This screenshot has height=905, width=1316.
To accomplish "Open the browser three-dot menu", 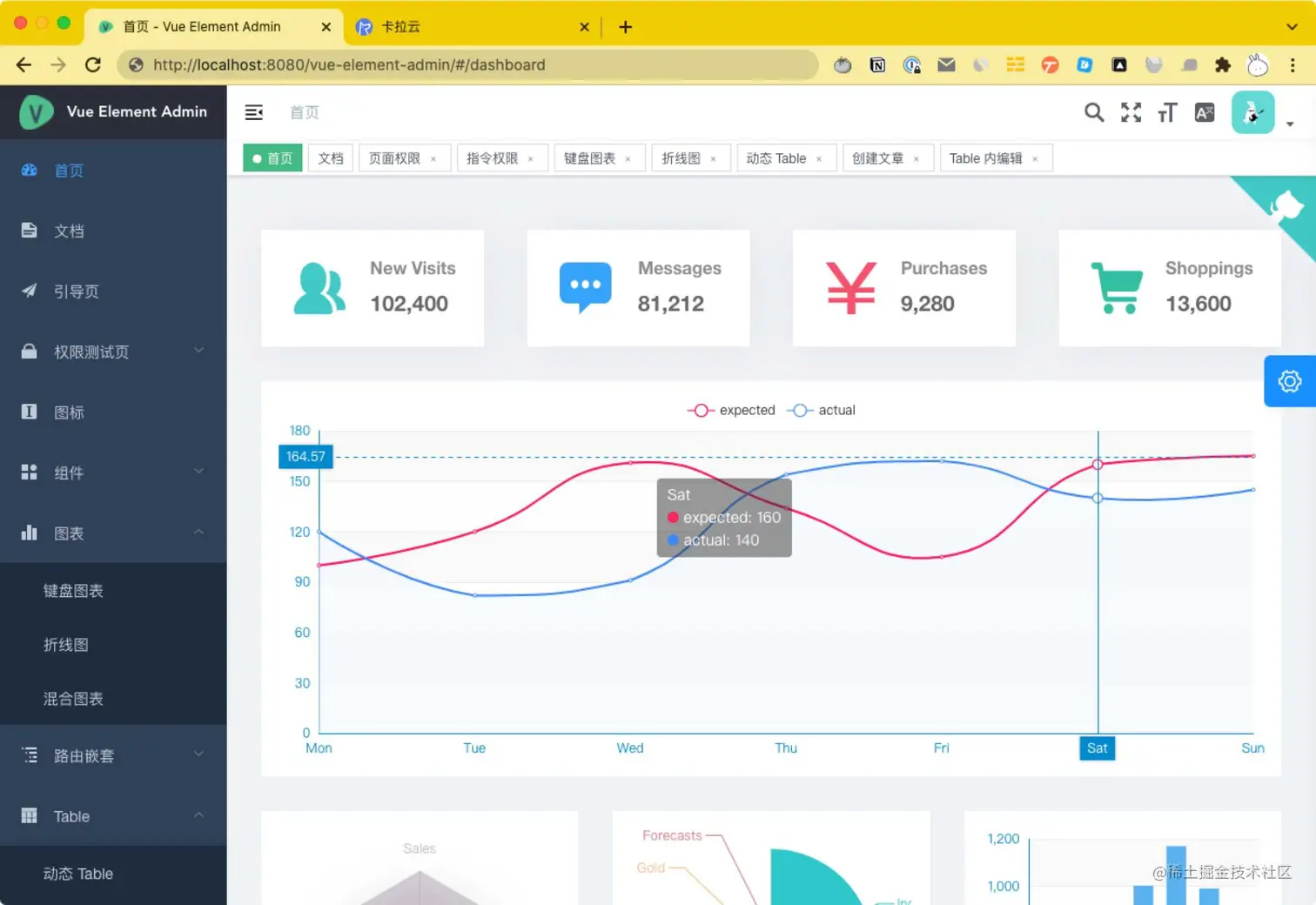I will click(1292, 64).
